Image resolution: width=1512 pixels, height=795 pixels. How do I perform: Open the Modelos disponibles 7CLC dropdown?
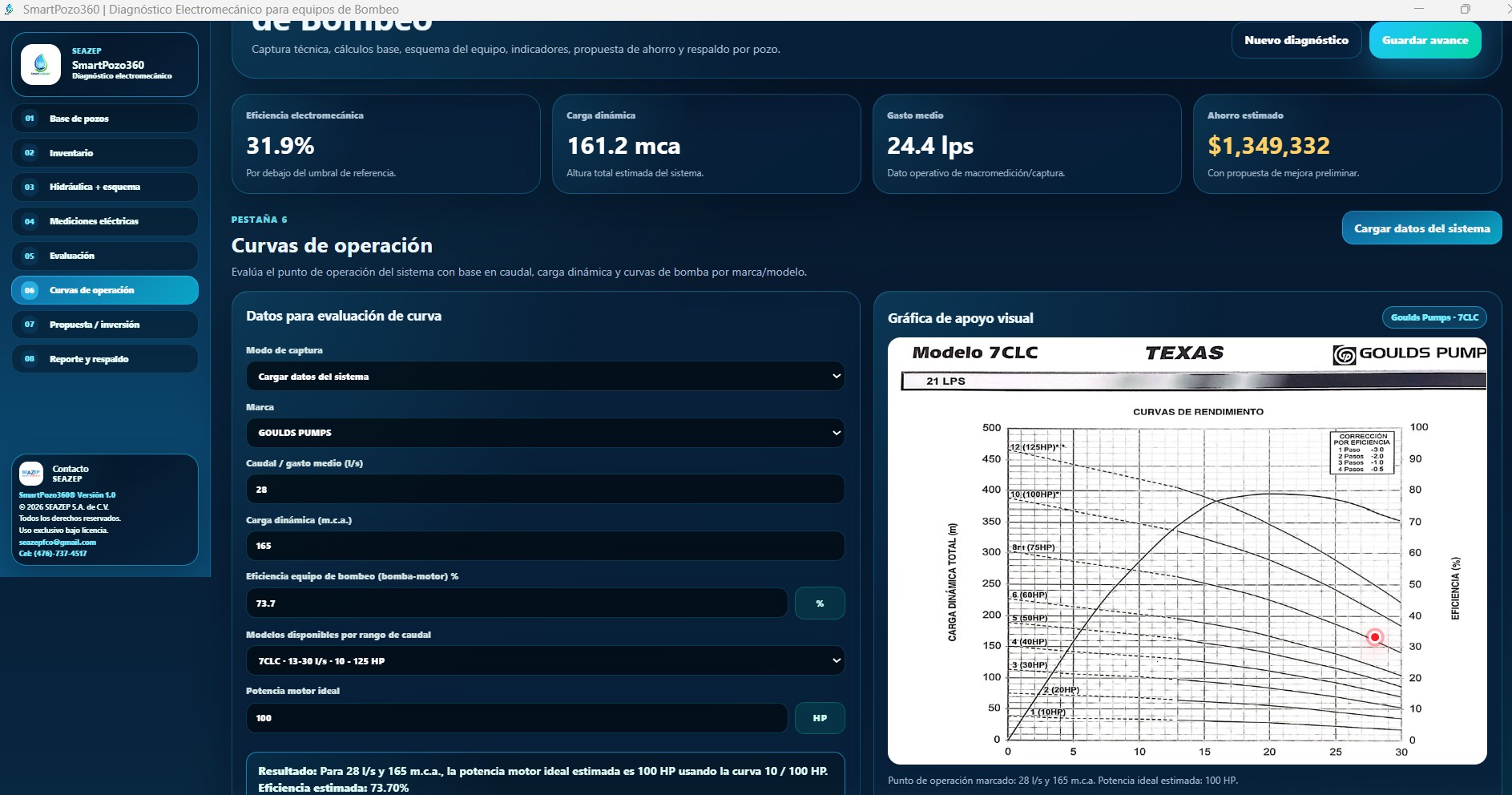pos(545,661)
